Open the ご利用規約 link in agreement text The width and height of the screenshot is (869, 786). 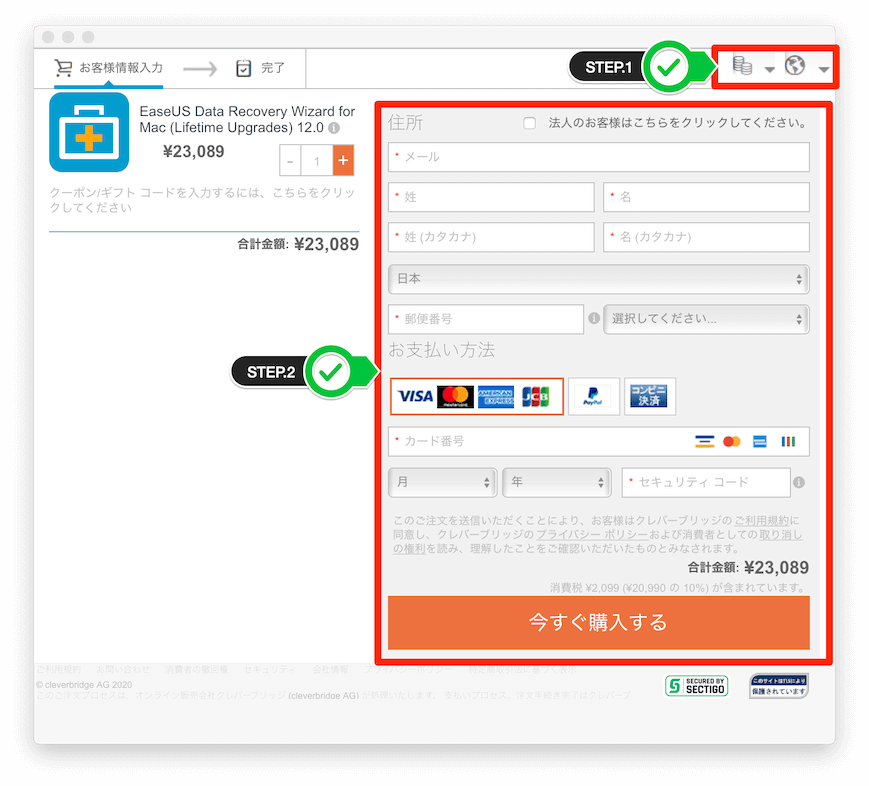(761, 520)
